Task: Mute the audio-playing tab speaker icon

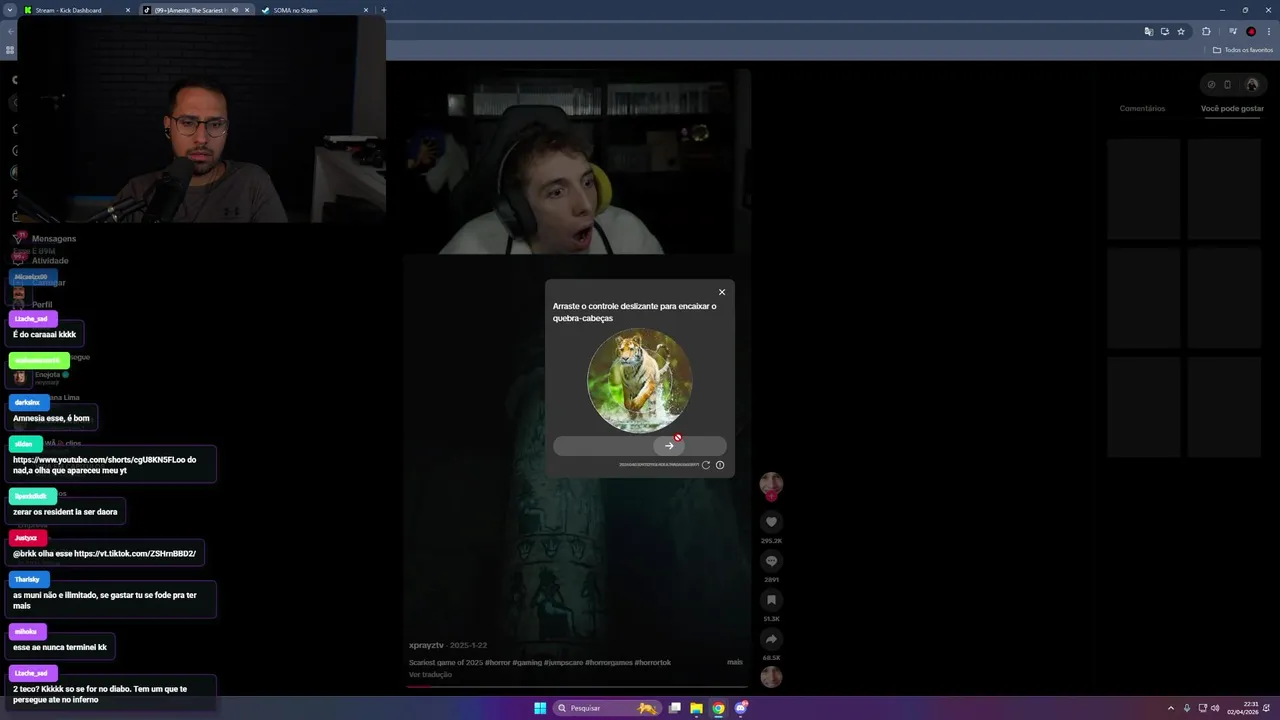Action: (x=235, y=10)
